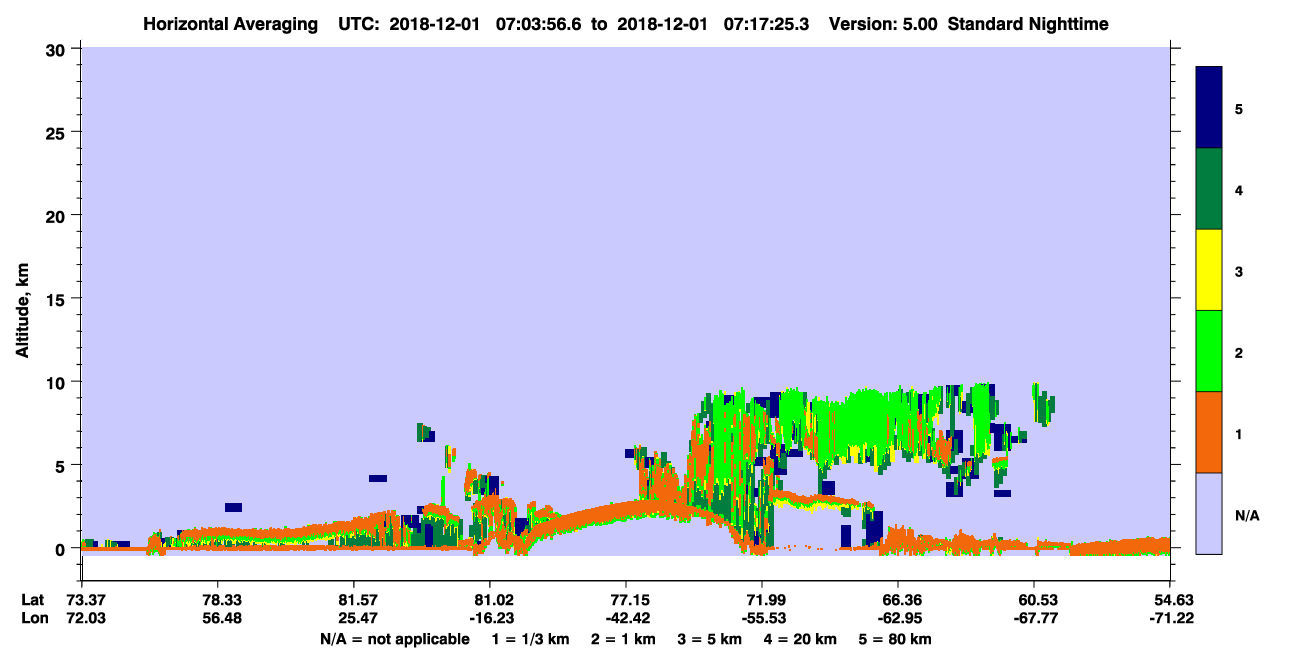The width and height of the screenshot is (1300, 667).
Task: Click the y-axis tick label 30
Action: pyautogui.click(x=58, y=49)
